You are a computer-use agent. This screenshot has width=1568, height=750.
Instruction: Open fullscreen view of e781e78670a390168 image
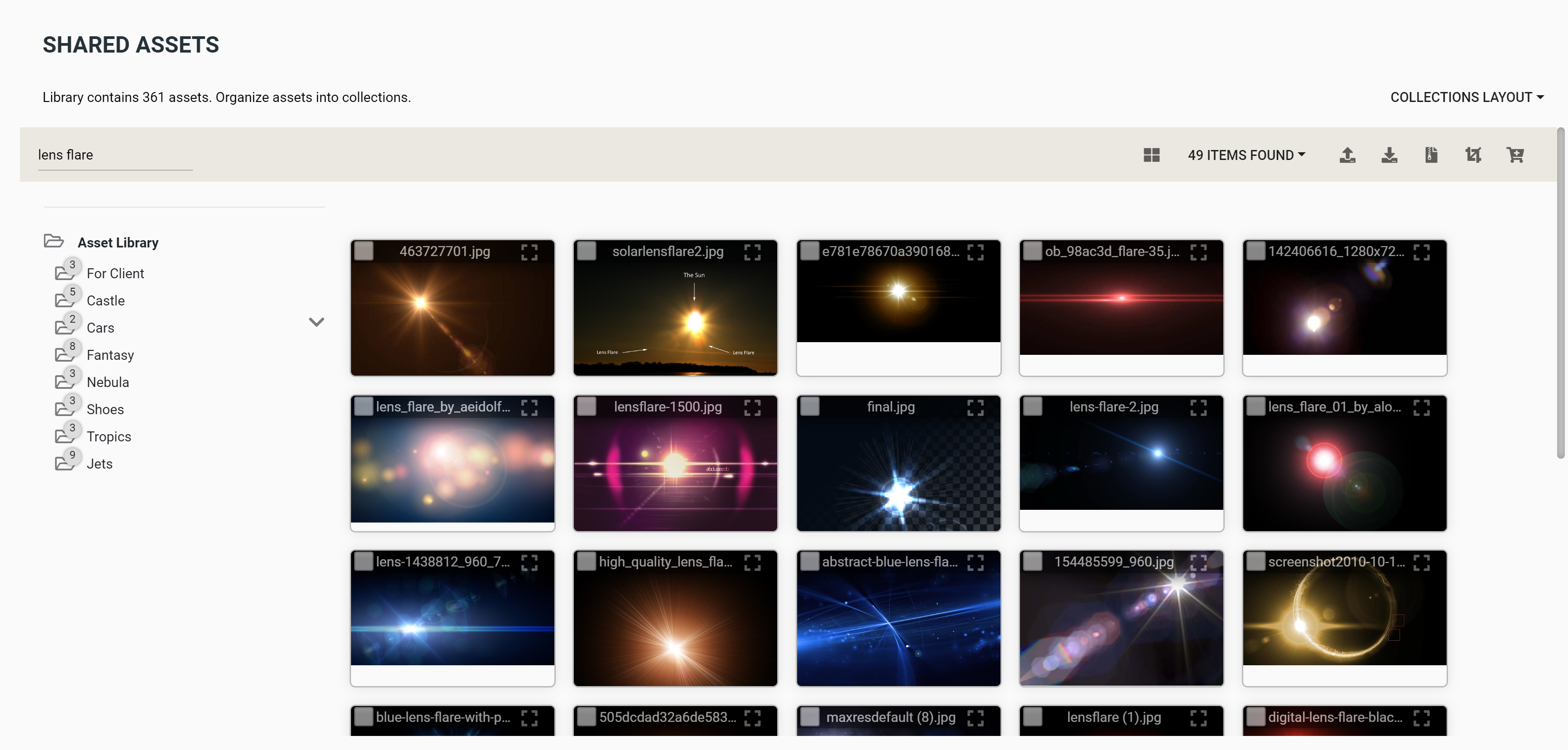pyautogui.click(x=975, y=252)
